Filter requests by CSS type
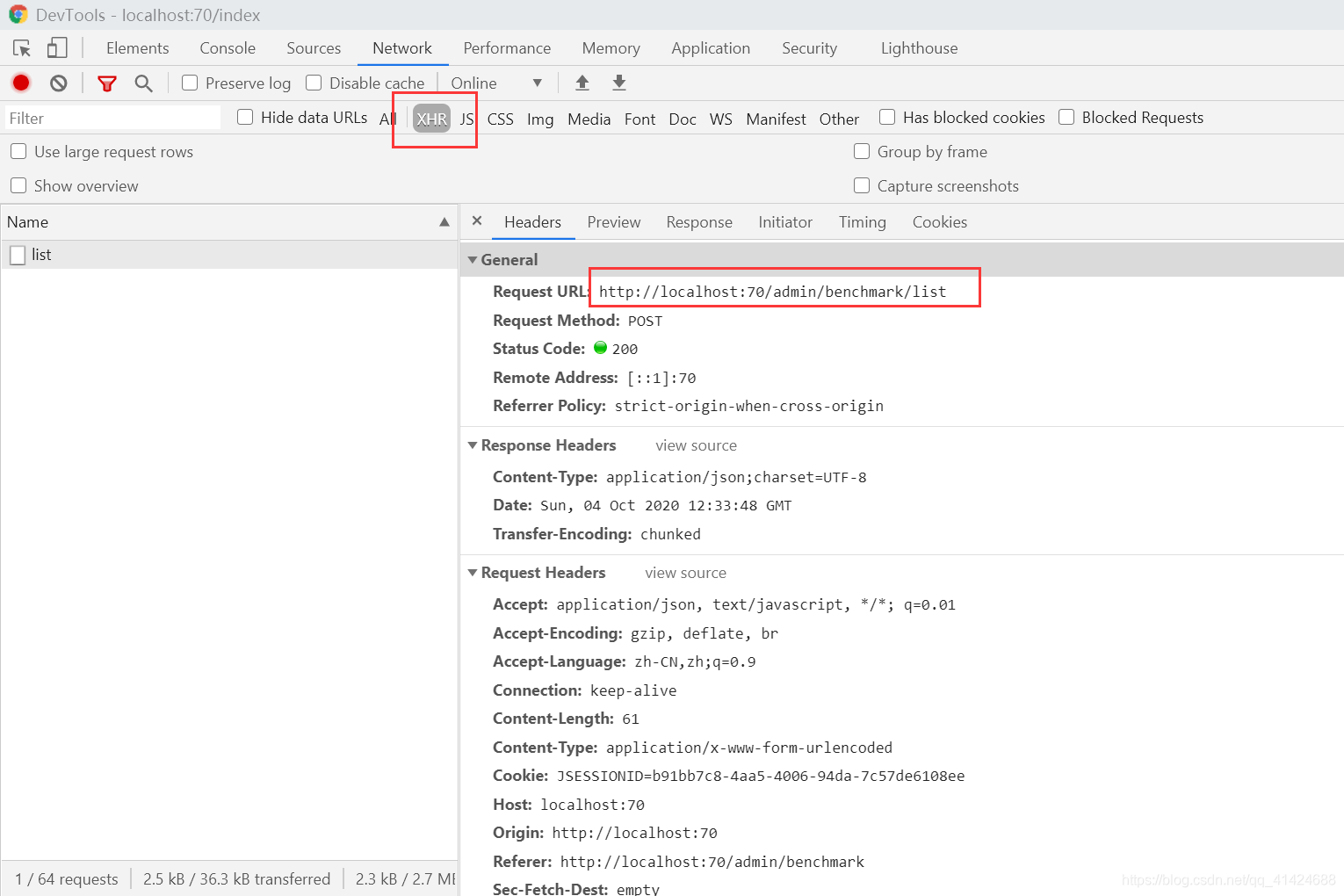This screenshot has width=1344, height=896. point(501,119)
